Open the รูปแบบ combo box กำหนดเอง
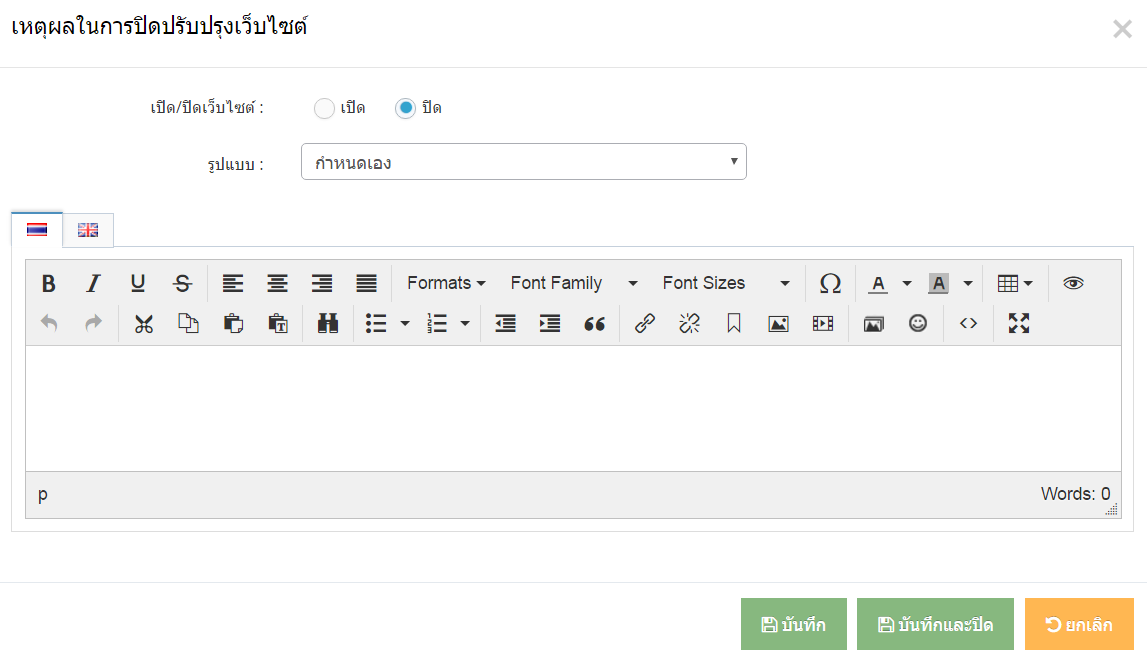The image size is (1147, 663). click(x=524, y=162)
